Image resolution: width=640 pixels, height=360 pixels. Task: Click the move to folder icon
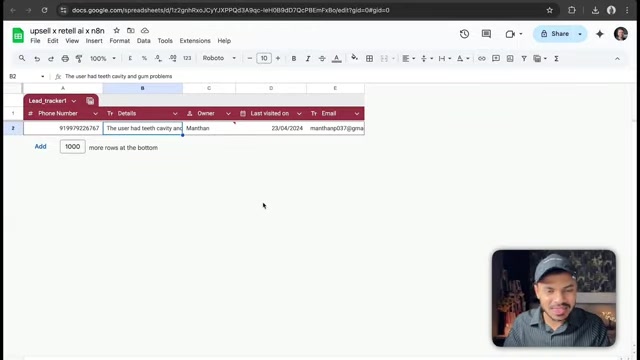[131, 31]
